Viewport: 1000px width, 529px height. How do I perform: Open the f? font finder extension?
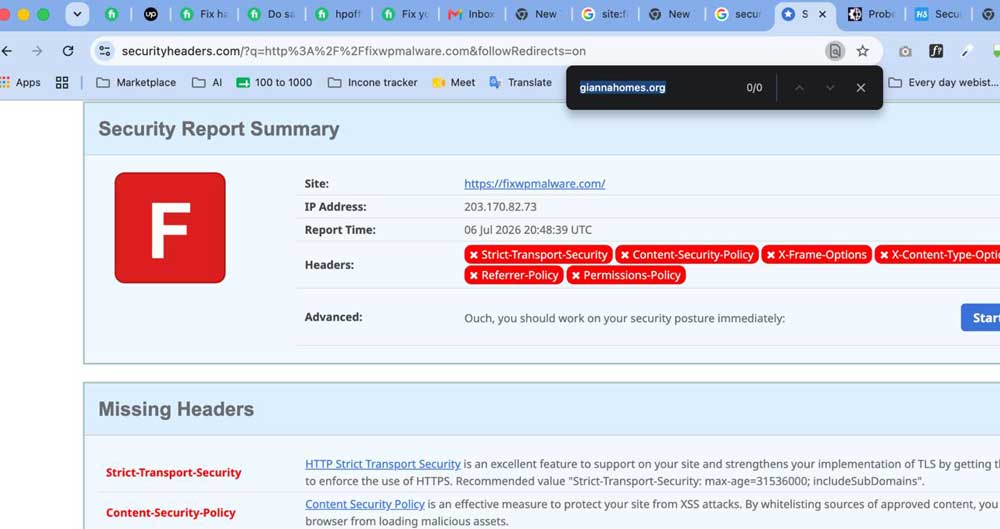[936, 51]
